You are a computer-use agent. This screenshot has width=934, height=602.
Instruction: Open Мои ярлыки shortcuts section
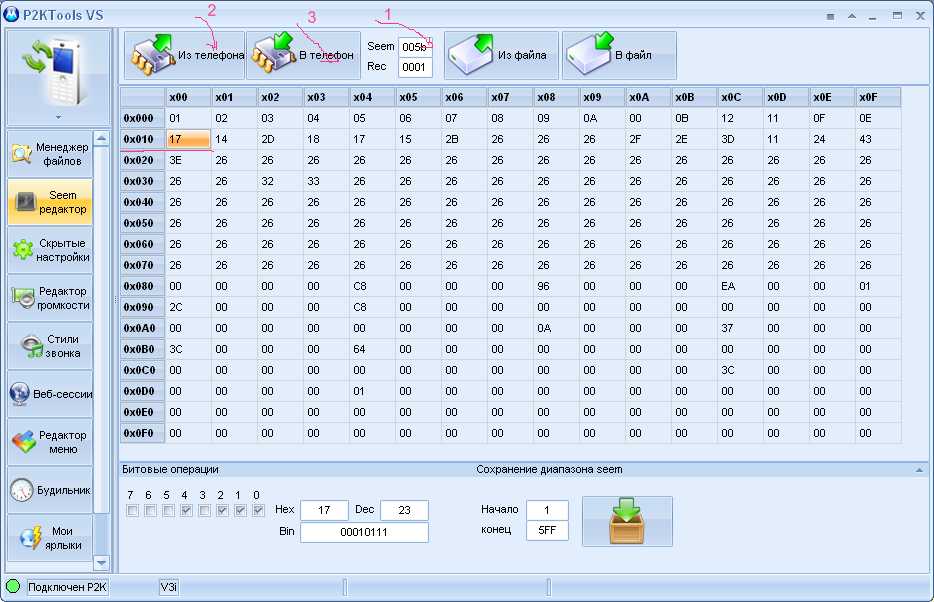click(51, 538)
